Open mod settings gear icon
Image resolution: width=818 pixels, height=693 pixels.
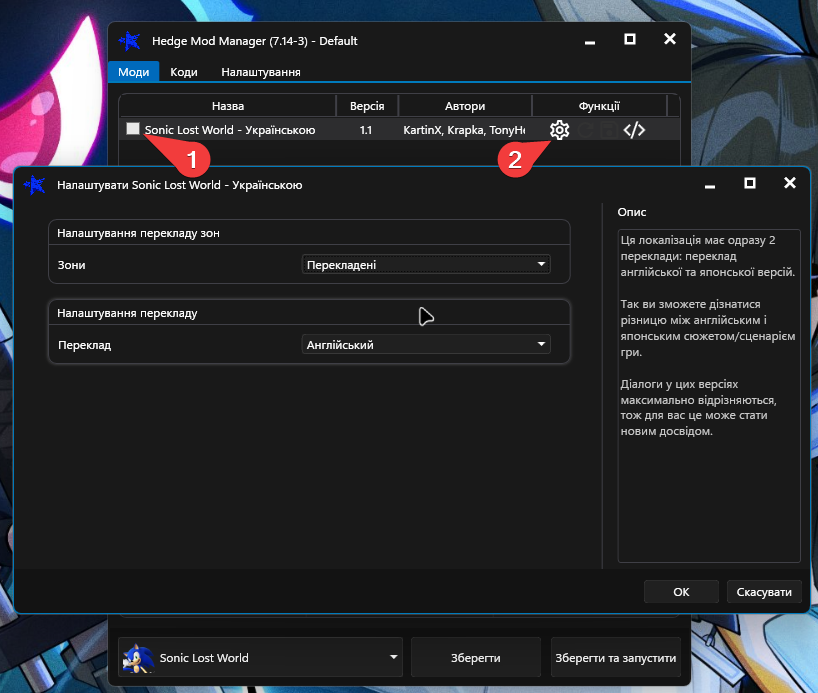pos(559,130)
